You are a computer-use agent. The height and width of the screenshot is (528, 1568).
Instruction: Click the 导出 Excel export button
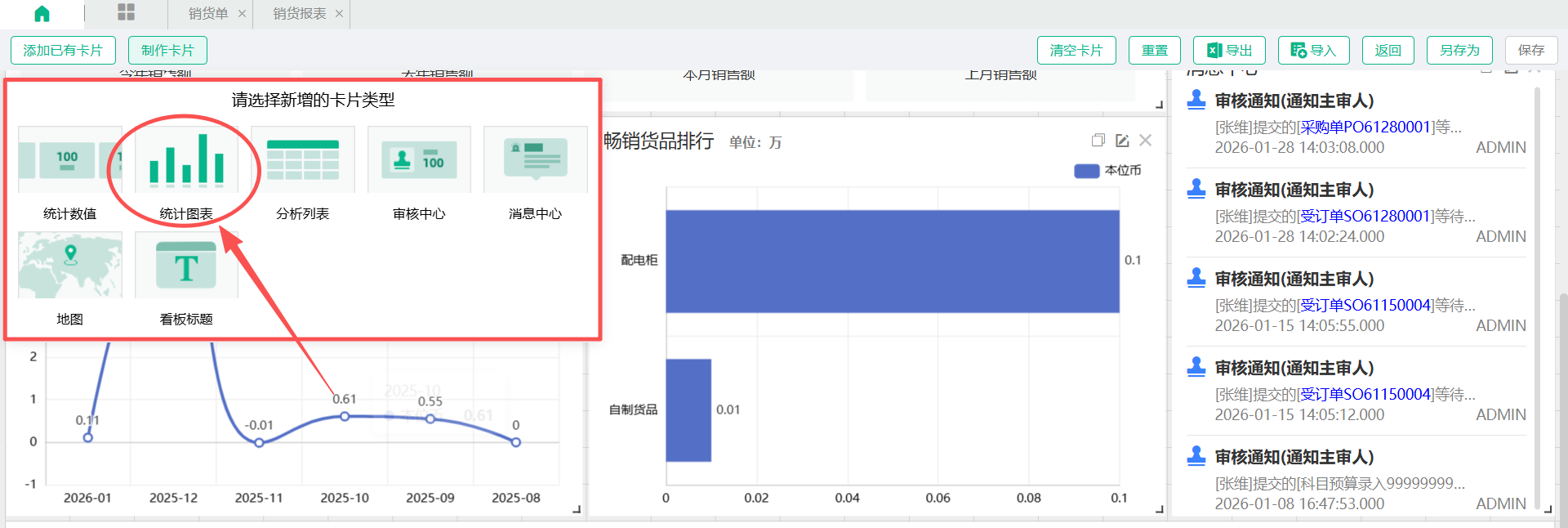tap(1229, 51)
